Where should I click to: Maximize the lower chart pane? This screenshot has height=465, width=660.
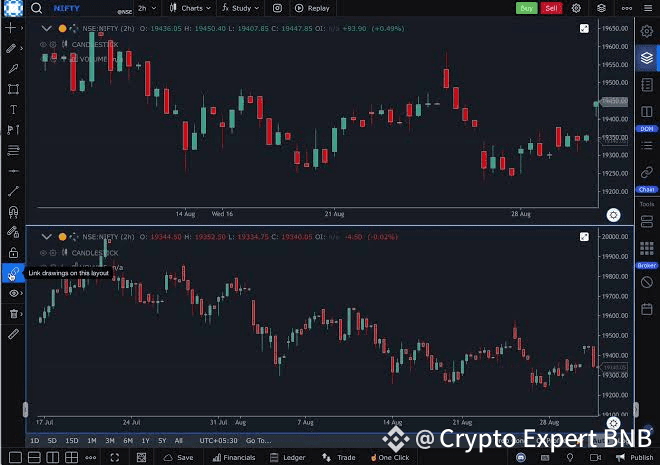point(584,237)
